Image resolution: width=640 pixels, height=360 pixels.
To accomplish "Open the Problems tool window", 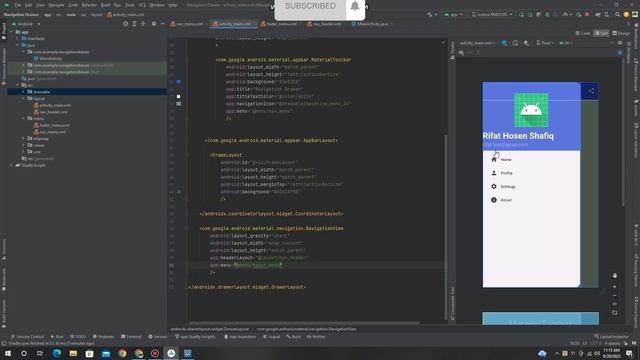I will click(x=103, y=337).
